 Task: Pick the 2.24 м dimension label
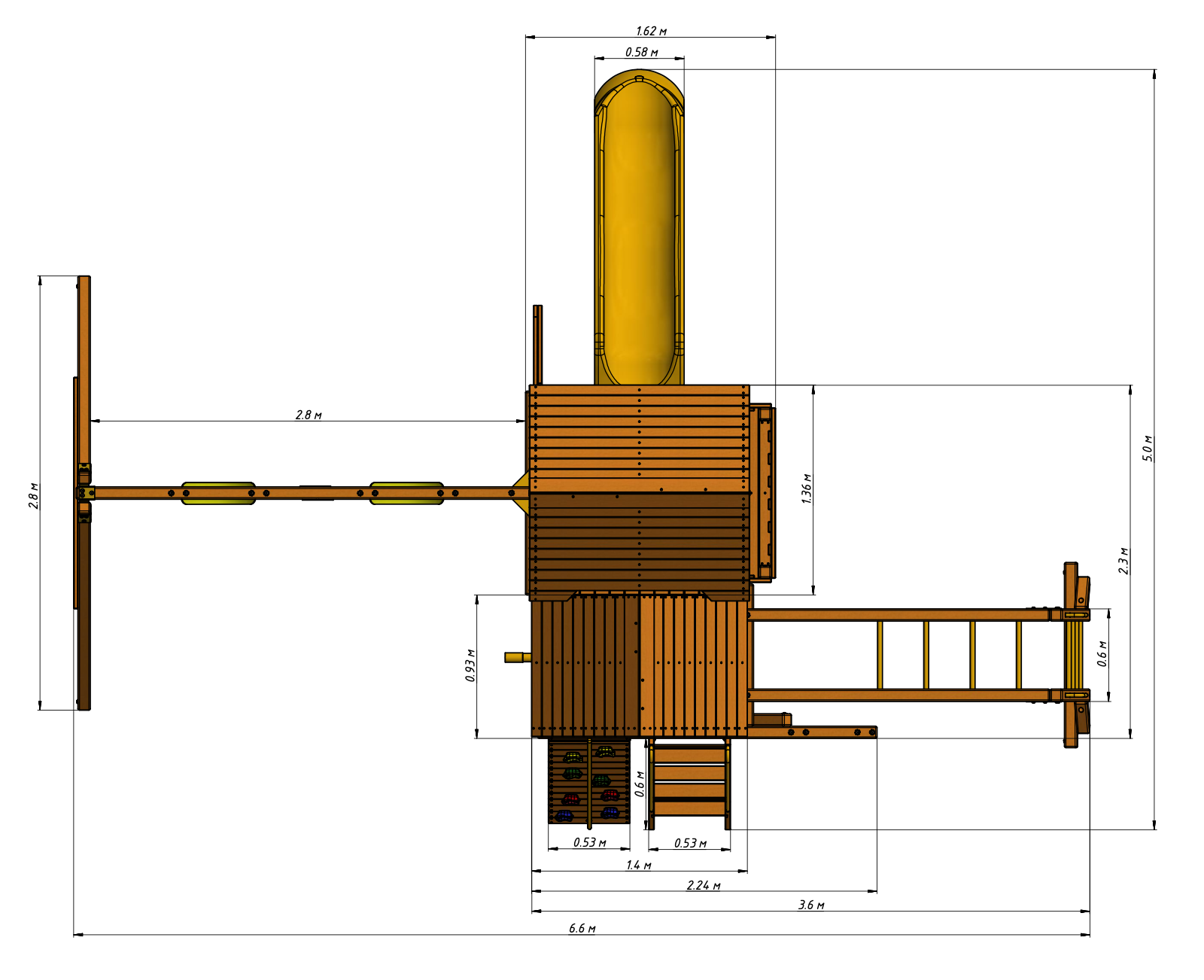703,885
